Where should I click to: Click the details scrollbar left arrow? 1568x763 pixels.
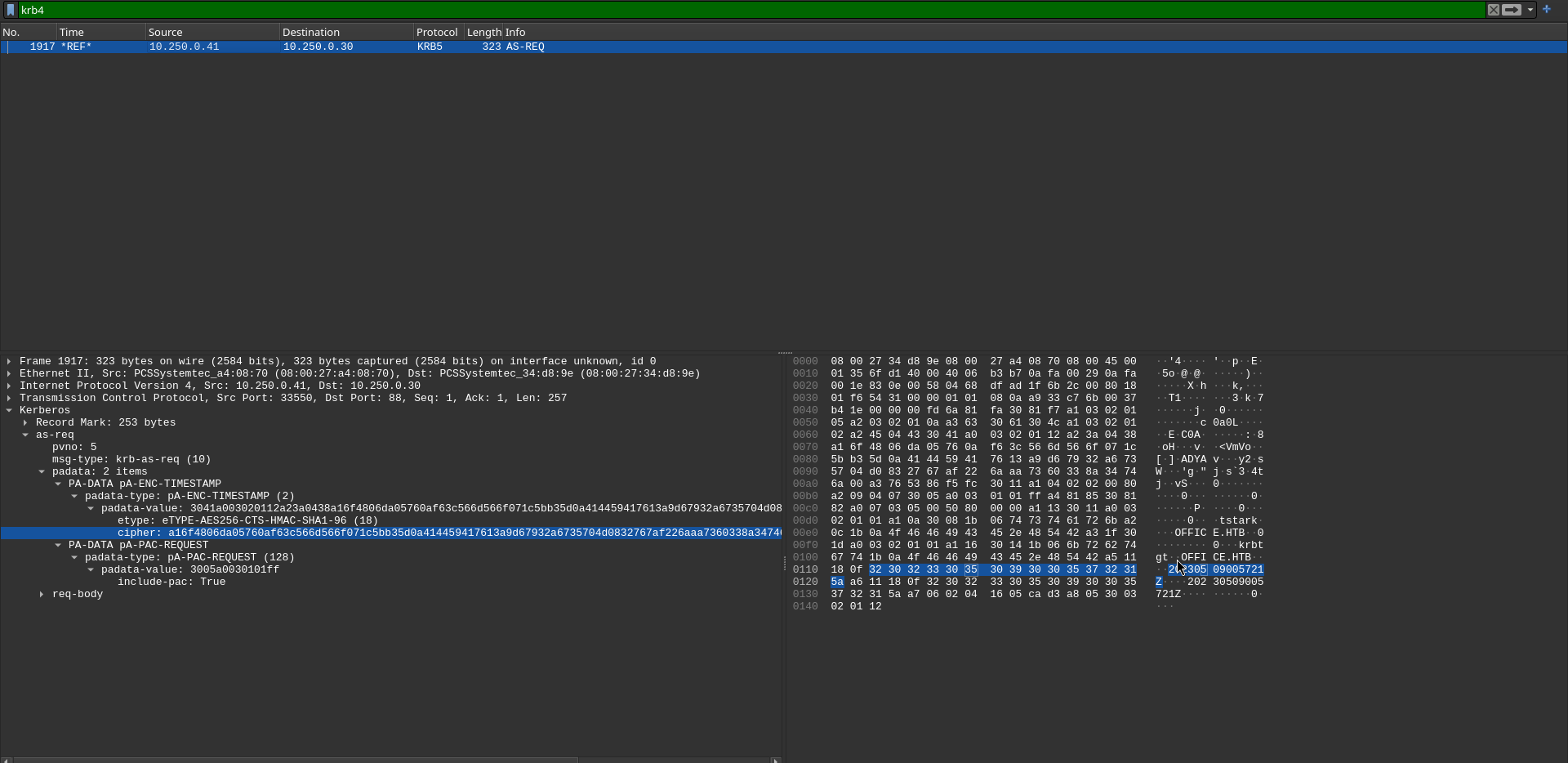tap(7, 760)
